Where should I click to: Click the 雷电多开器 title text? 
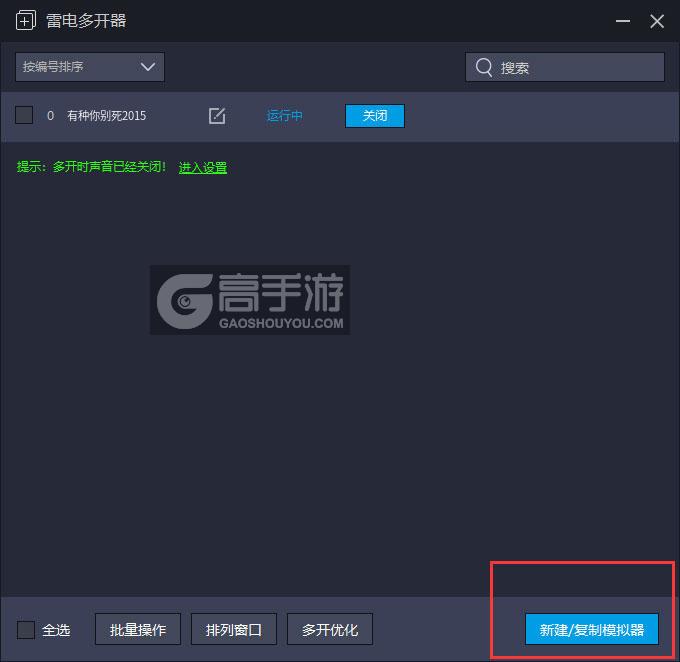point(86,21)
